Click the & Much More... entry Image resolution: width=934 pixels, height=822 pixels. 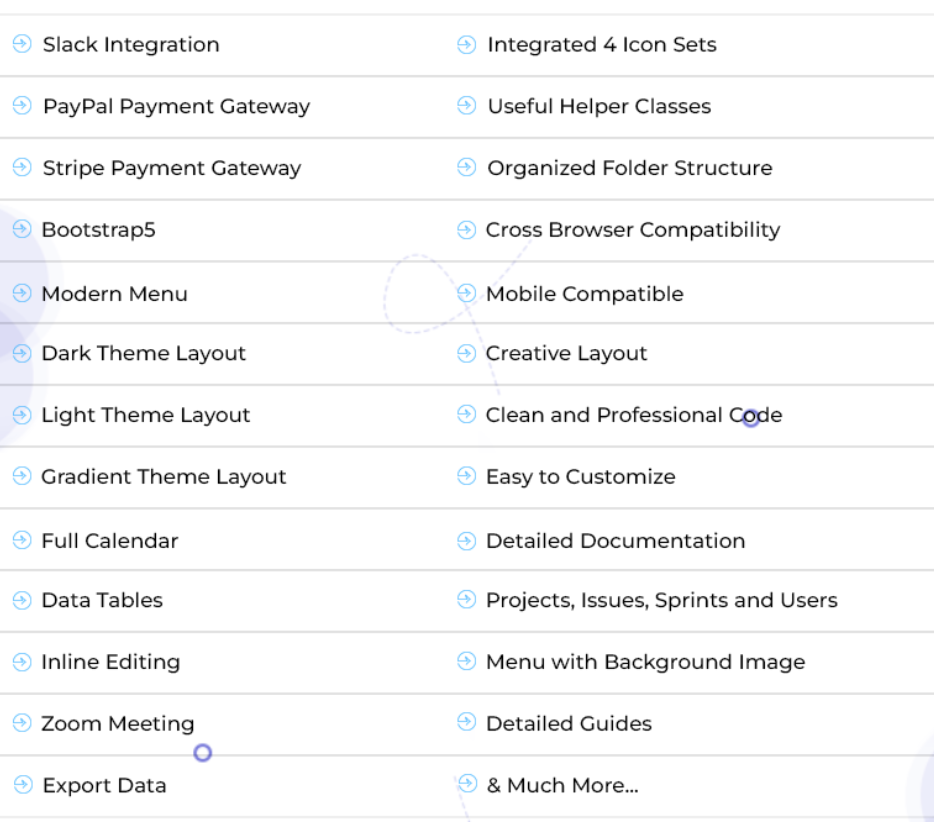pyautogui.click(x=562, y=786)
